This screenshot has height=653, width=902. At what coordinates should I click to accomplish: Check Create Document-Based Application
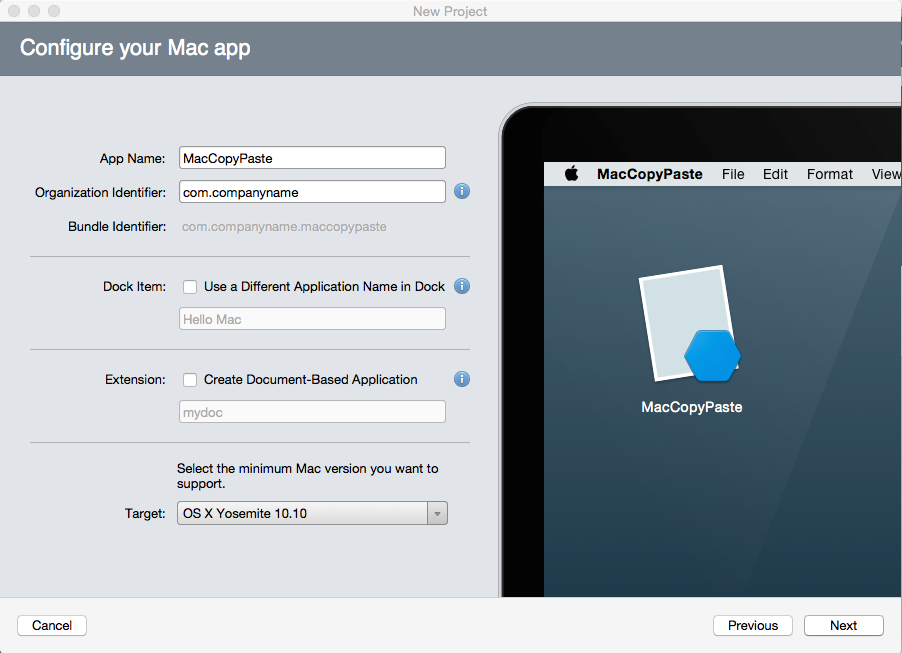coord(190,380)
